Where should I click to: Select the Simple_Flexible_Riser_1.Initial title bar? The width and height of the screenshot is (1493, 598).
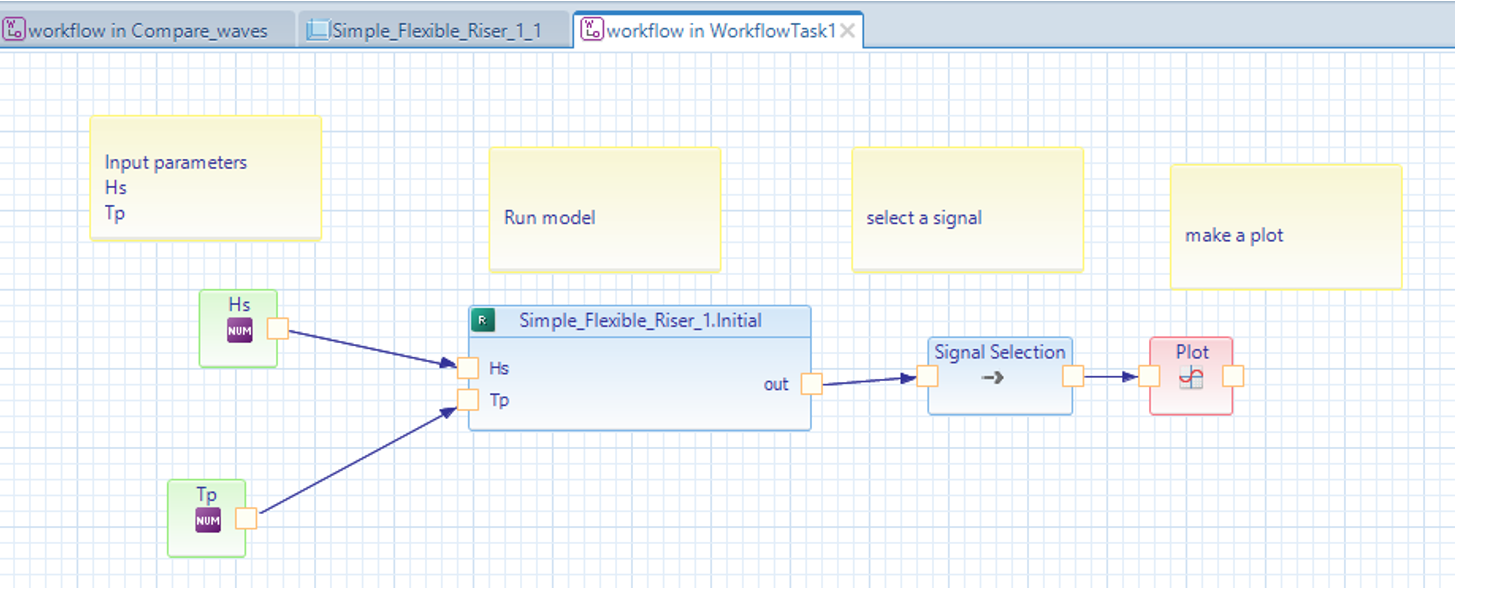coord(640,321)
